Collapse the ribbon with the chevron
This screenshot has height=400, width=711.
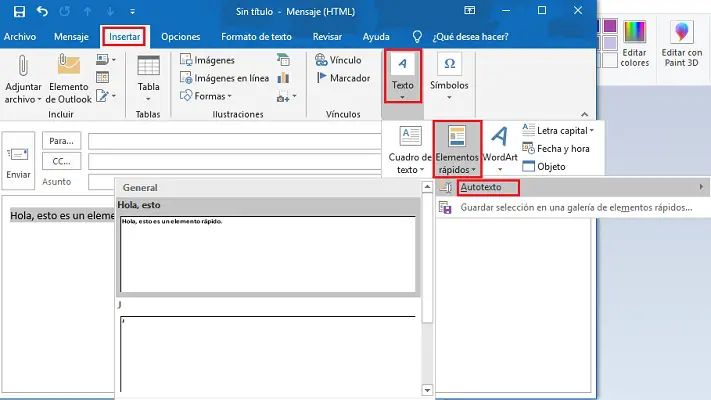(584, 114)
